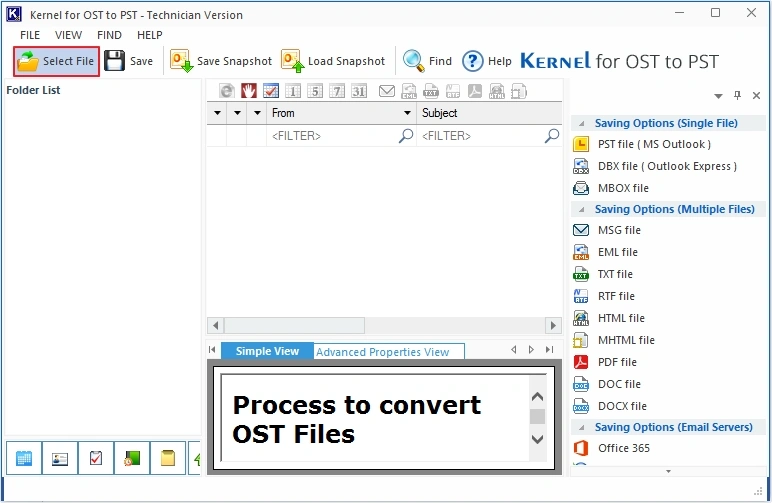Pin the saving options panel

click(x=737, y=95)
